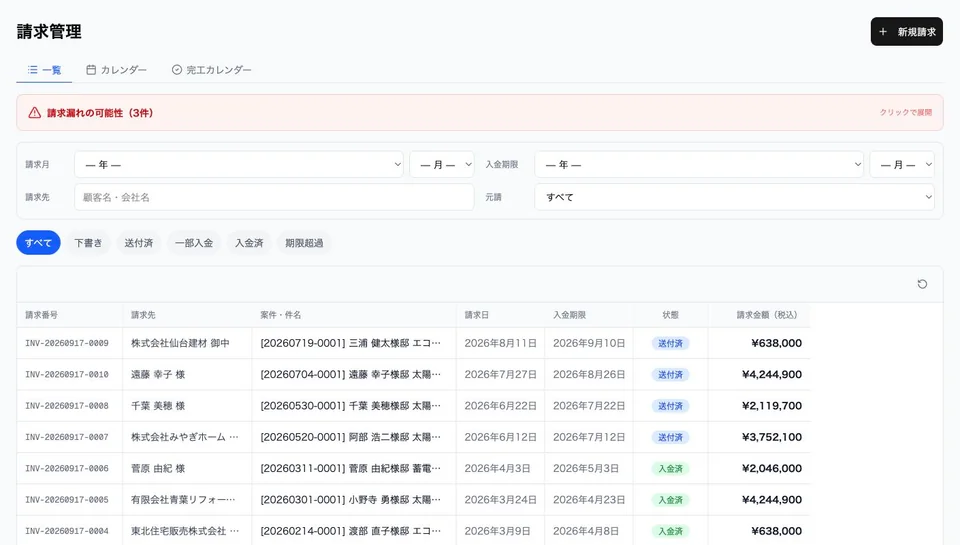The width and height of the screenshot is (960, 545).
Task: Open invoice INV-20260917-0006
Action: [x=67, y=468]
